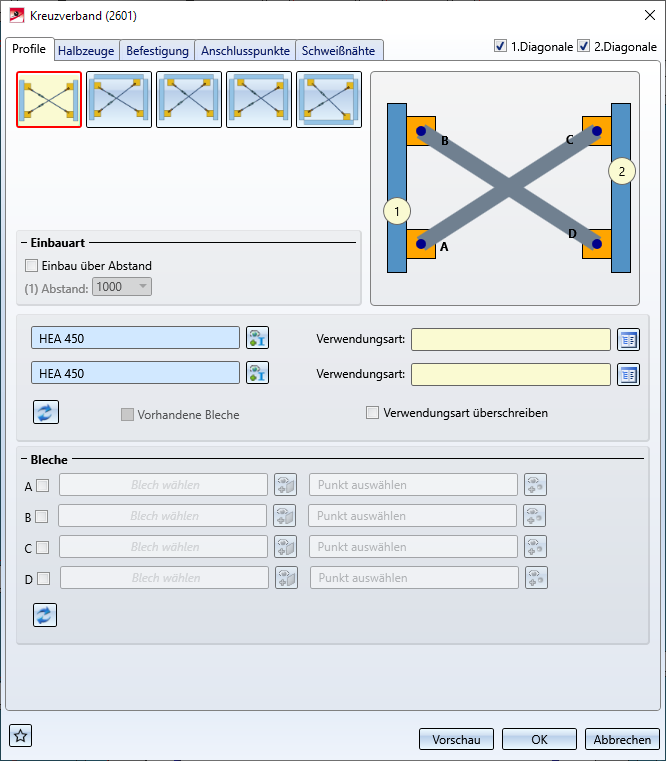Image resolution: width=666 pixels, height=761 pixels.
Task: Enable Verwendungsart überschreiben checkbox
Action: point(372,413)
